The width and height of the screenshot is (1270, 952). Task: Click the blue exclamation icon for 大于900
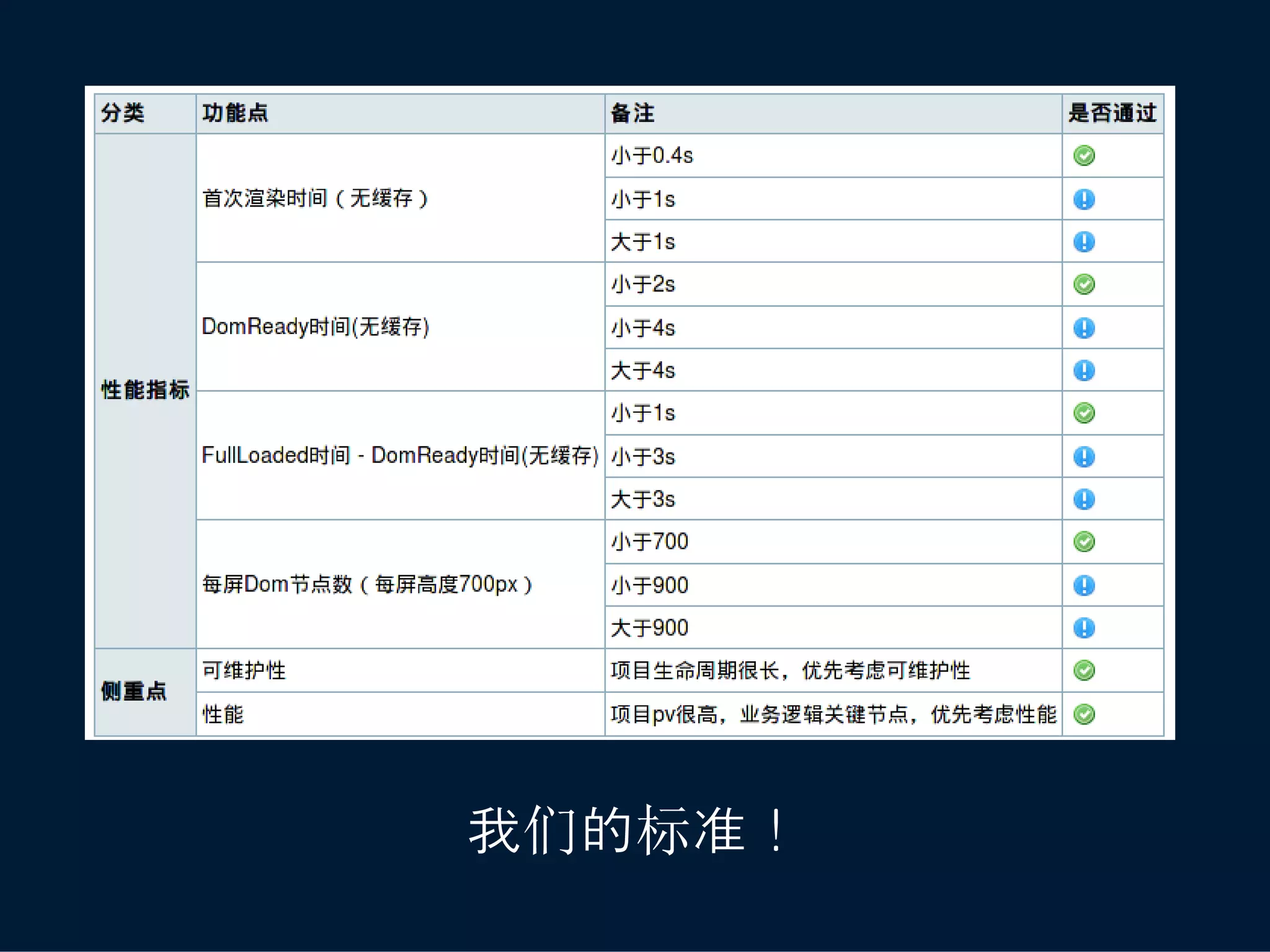tap(1084, 628)
